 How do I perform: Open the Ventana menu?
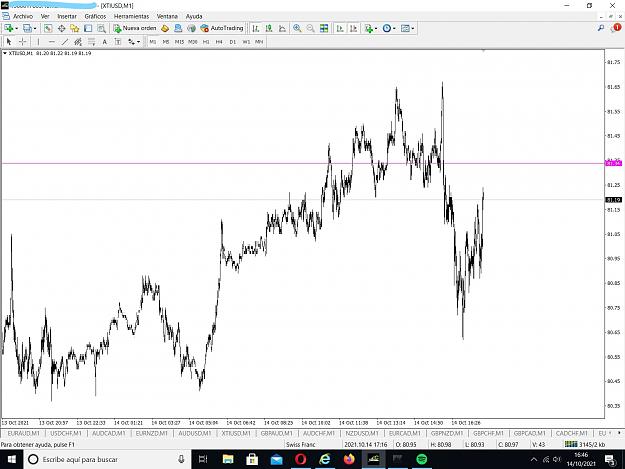pyautogui.click(x=167, y=16)
